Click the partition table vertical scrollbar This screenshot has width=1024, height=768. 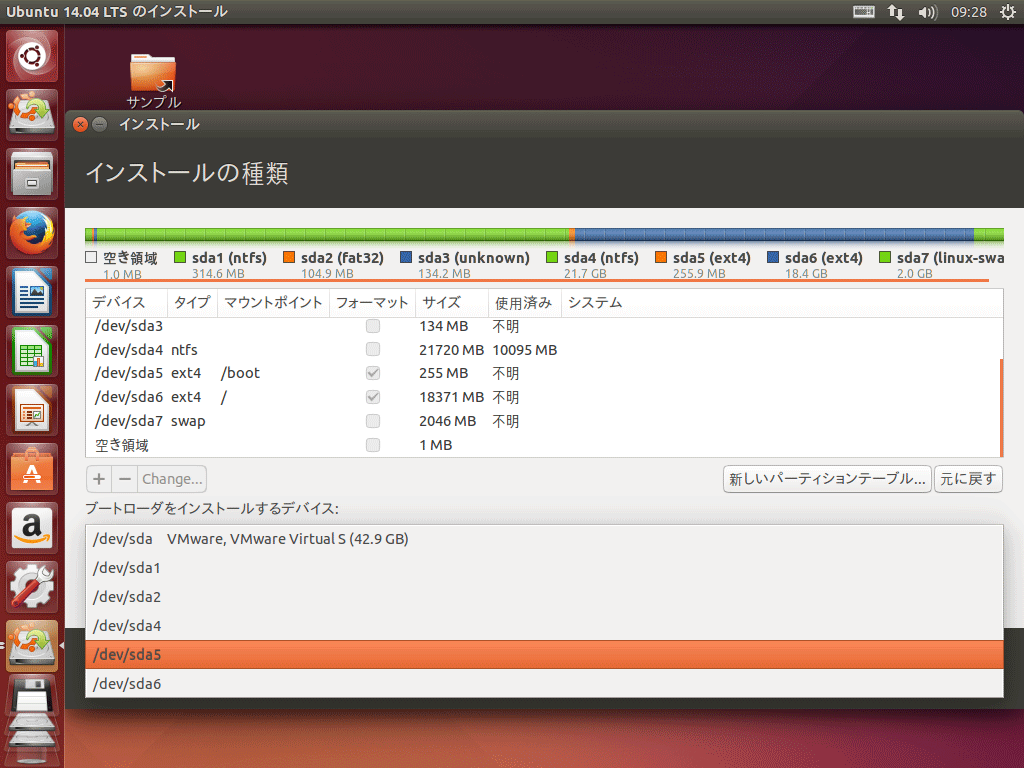point(1001,408)
